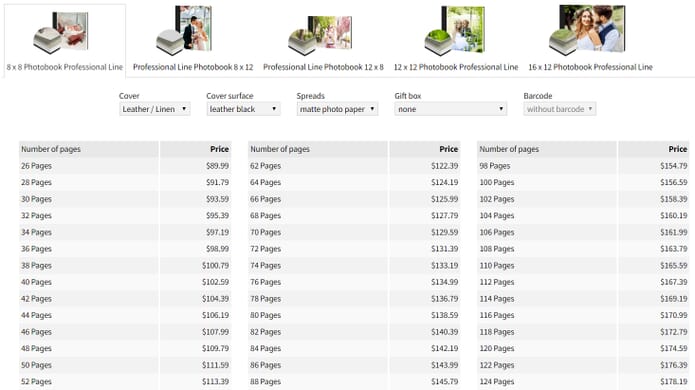Click the $165.59 price
This screenshot has width=695, height=390.
click(674, 265)
